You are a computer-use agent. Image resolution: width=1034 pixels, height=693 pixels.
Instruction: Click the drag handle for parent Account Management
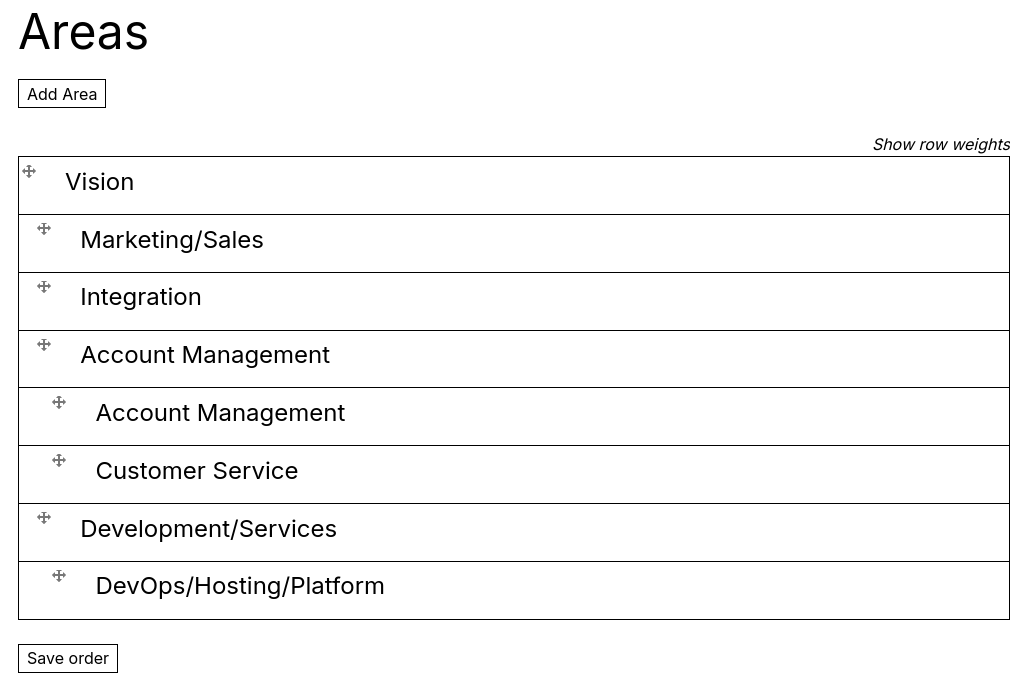pyautogui.click(x=44, y=345)
